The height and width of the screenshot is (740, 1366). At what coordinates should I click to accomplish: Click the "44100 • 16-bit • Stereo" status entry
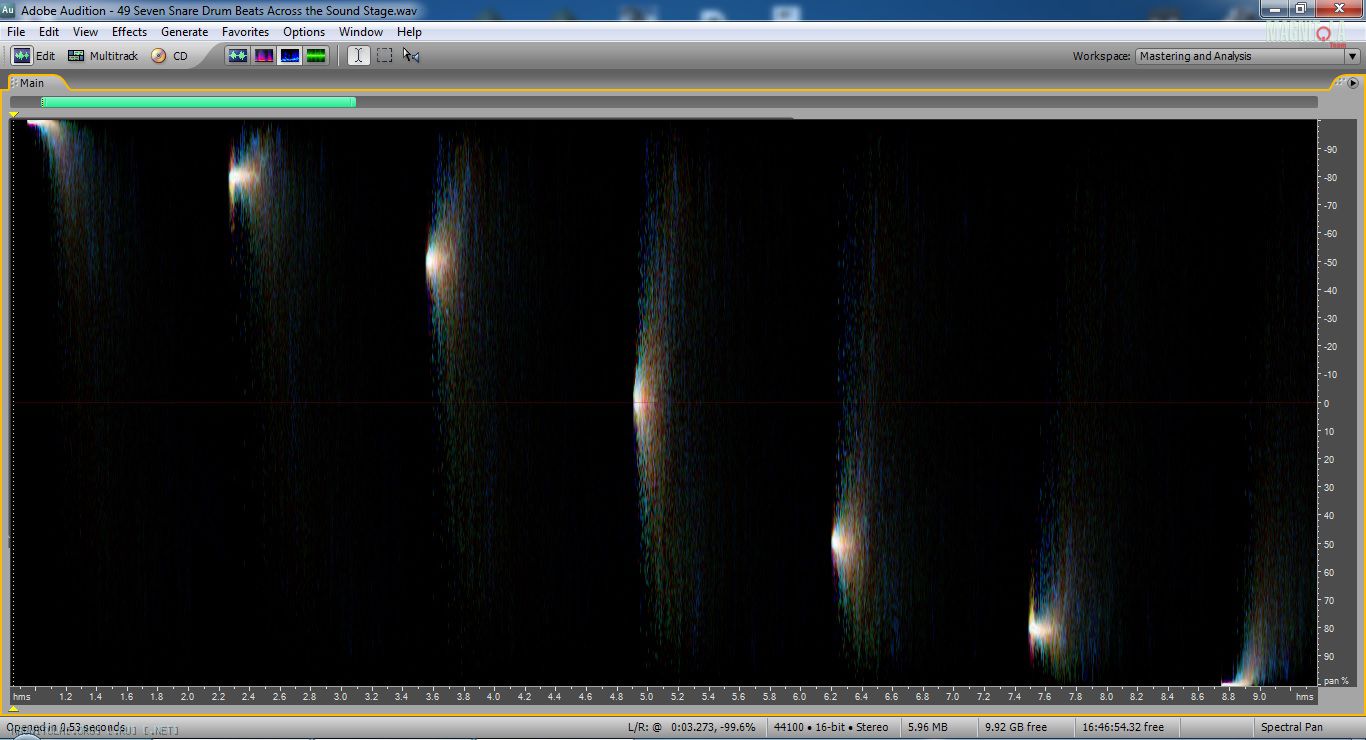[831, 727]
